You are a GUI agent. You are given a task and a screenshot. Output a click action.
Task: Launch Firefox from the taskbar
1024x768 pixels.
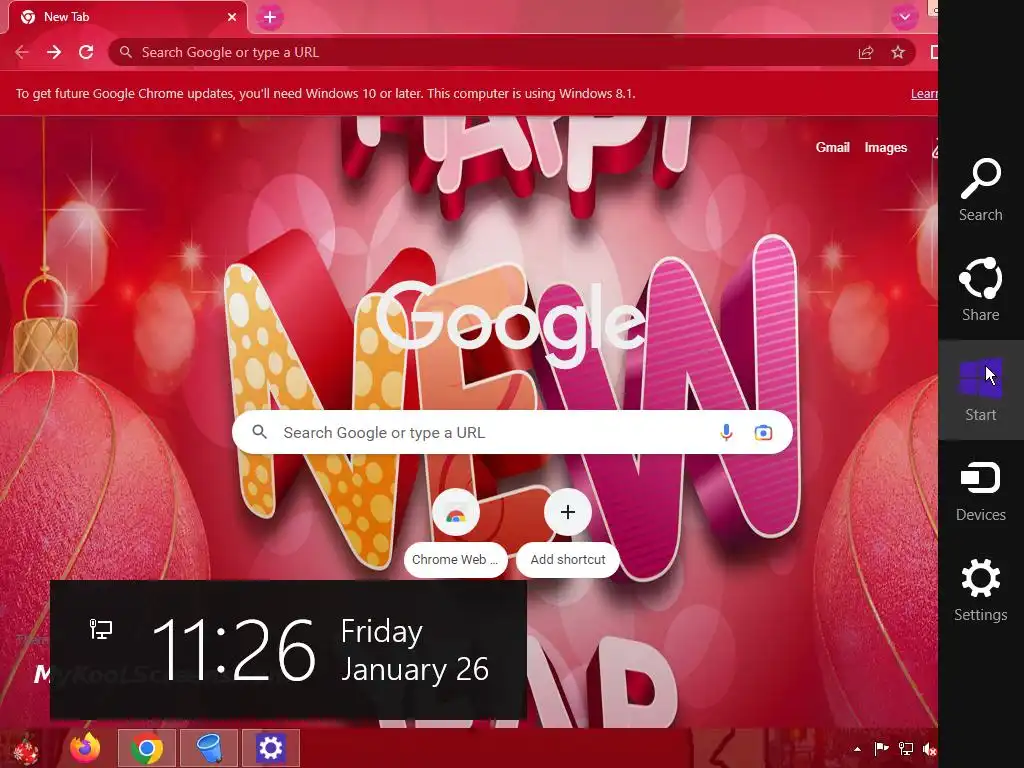pos(85,748)
